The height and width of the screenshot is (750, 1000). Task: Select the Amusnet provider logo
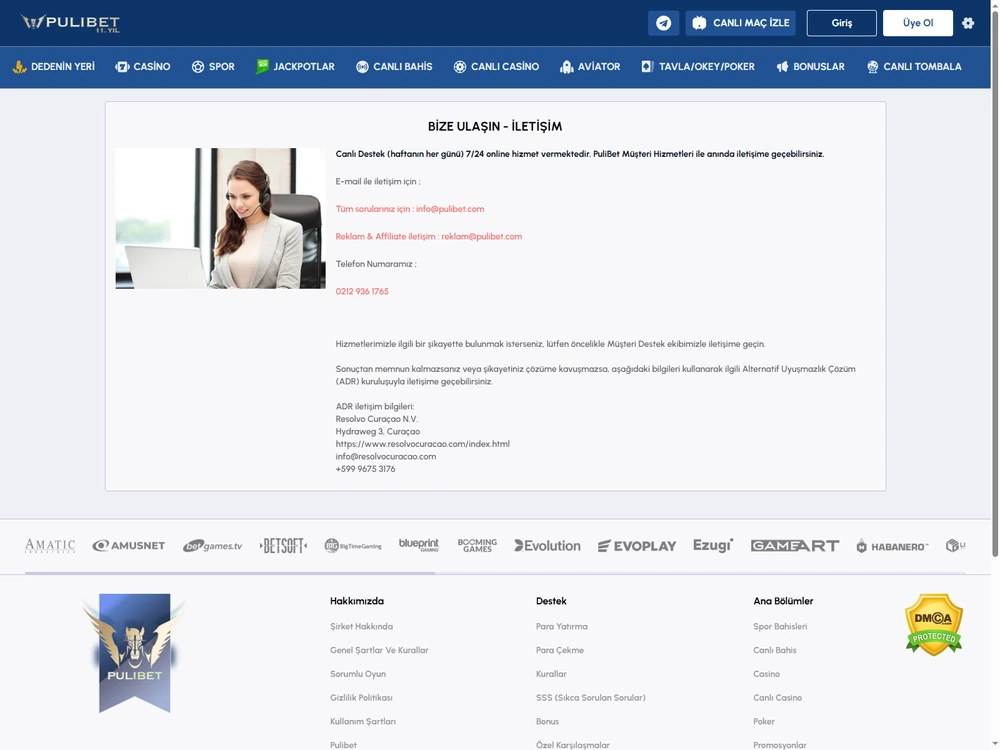click(x=129, y=546)
